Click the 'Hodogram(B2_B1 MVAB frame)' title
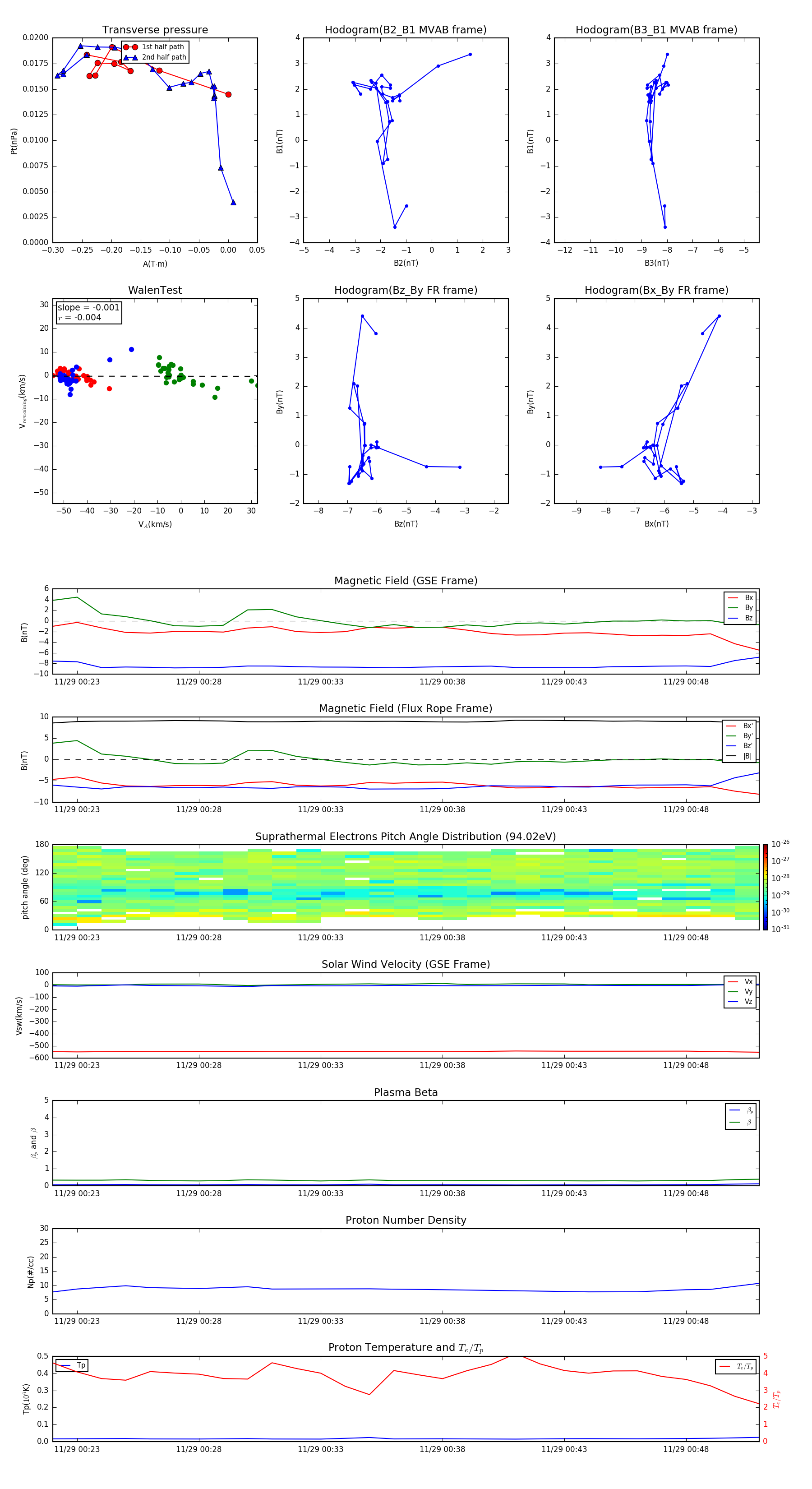The height and width of the screenshot is (1489, 812). click(406, 30)
